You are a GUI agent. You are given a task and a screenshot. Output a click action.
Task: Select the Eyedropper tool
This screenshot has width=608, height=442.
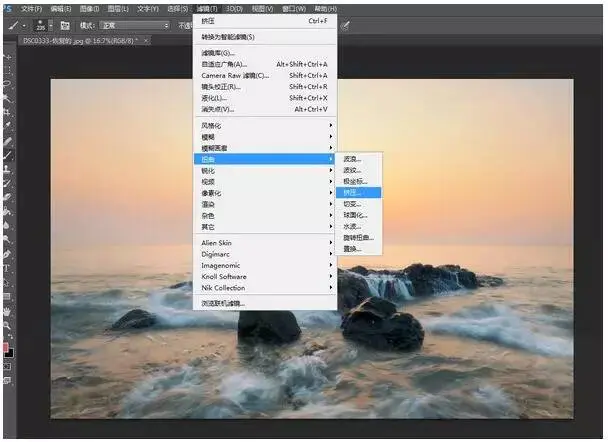point(7,126)
